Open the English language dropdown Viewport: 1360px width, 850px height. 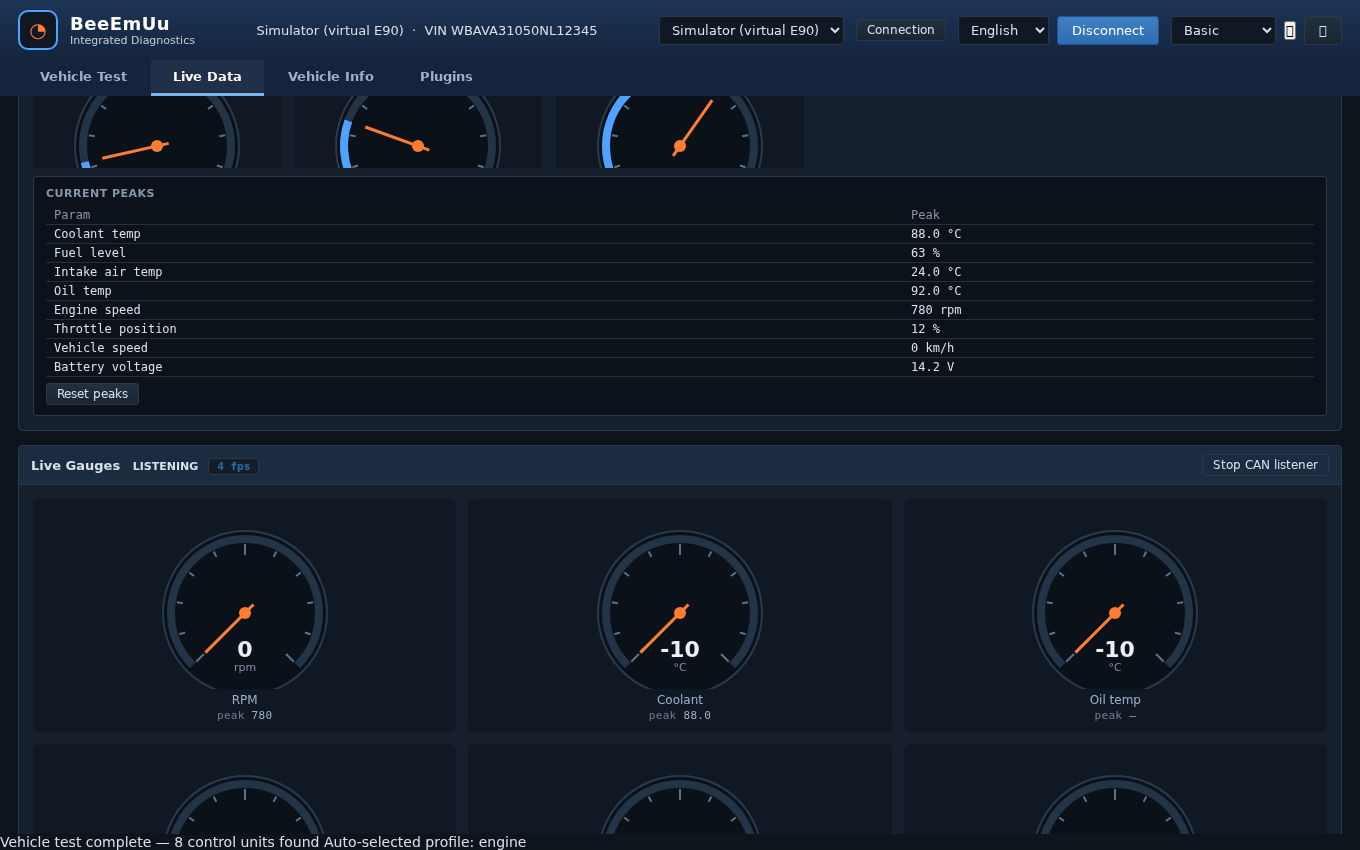pyautogui.click(x=1003, y=30)
